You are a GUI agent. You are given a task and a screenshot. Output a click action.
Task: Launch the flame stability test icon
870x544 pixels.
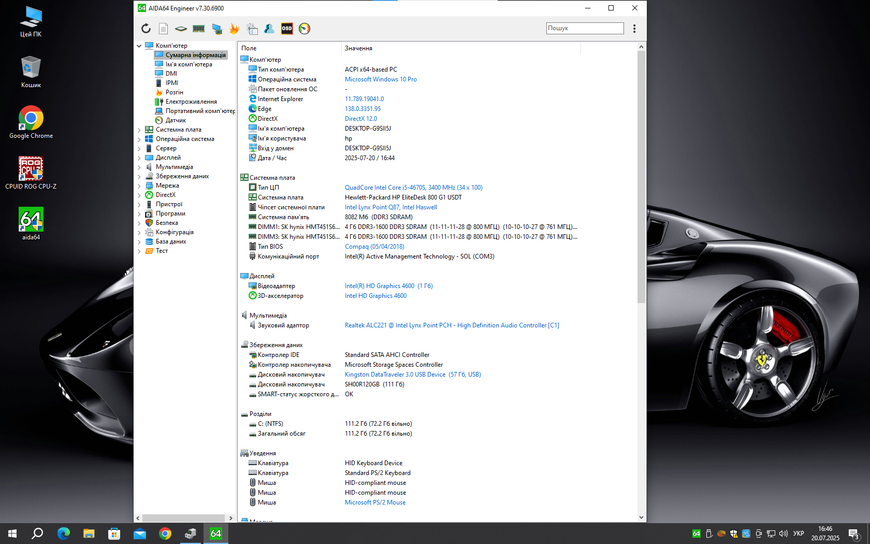(234, 28)
